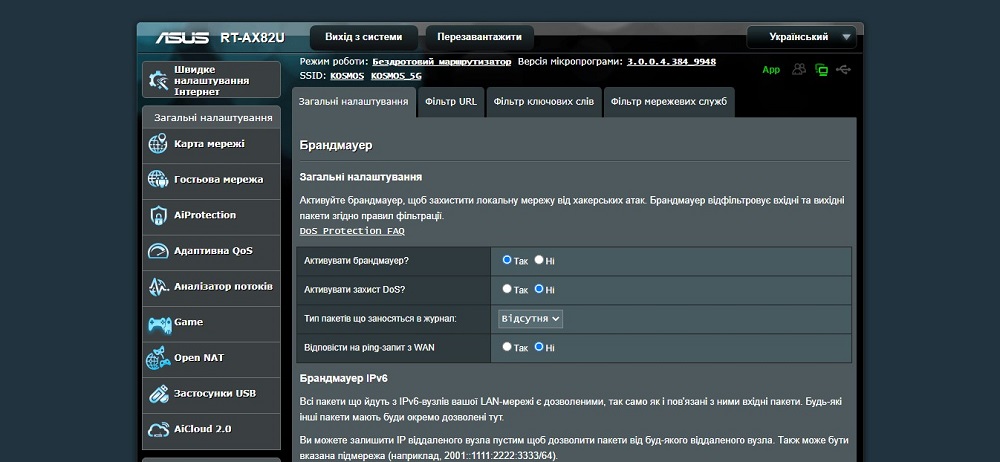
Task: Click the Карта мережі globe icon
Action: click(x=158, y=144)
